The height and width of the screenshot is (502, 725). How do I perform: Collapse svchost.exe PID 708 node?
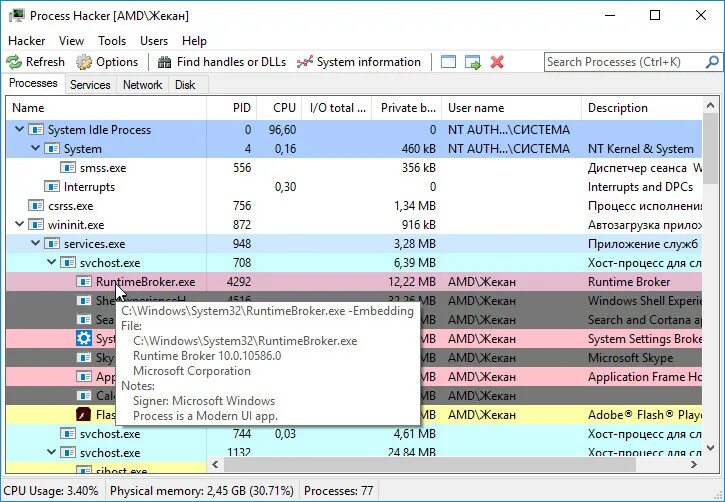tap(51, 262)
